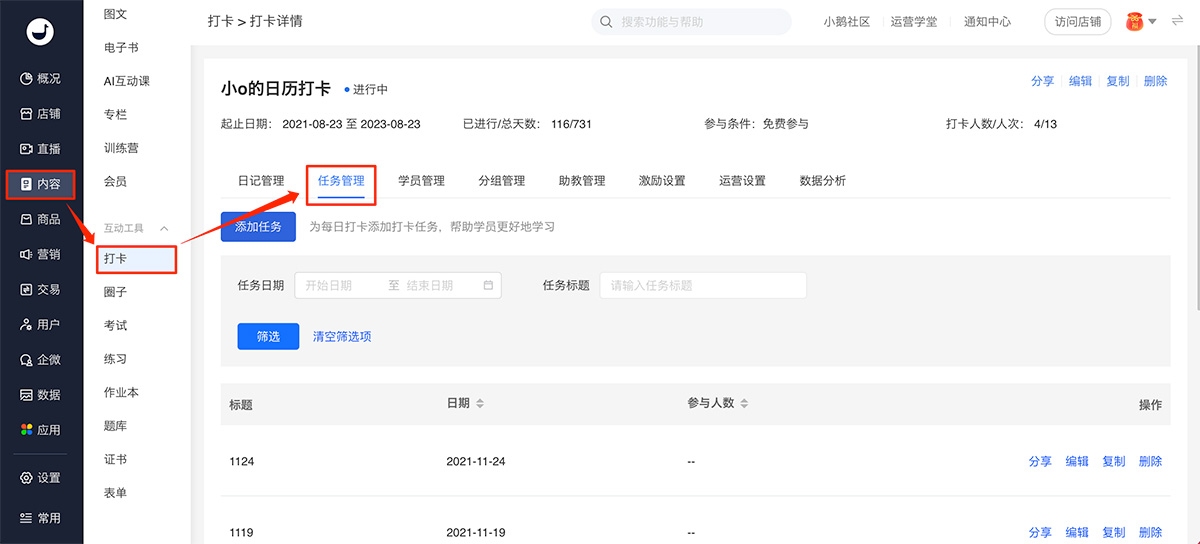Open 设置 settings in left sidebar
The width and height of the screenshot is (1200, 544).
point(41,478)
